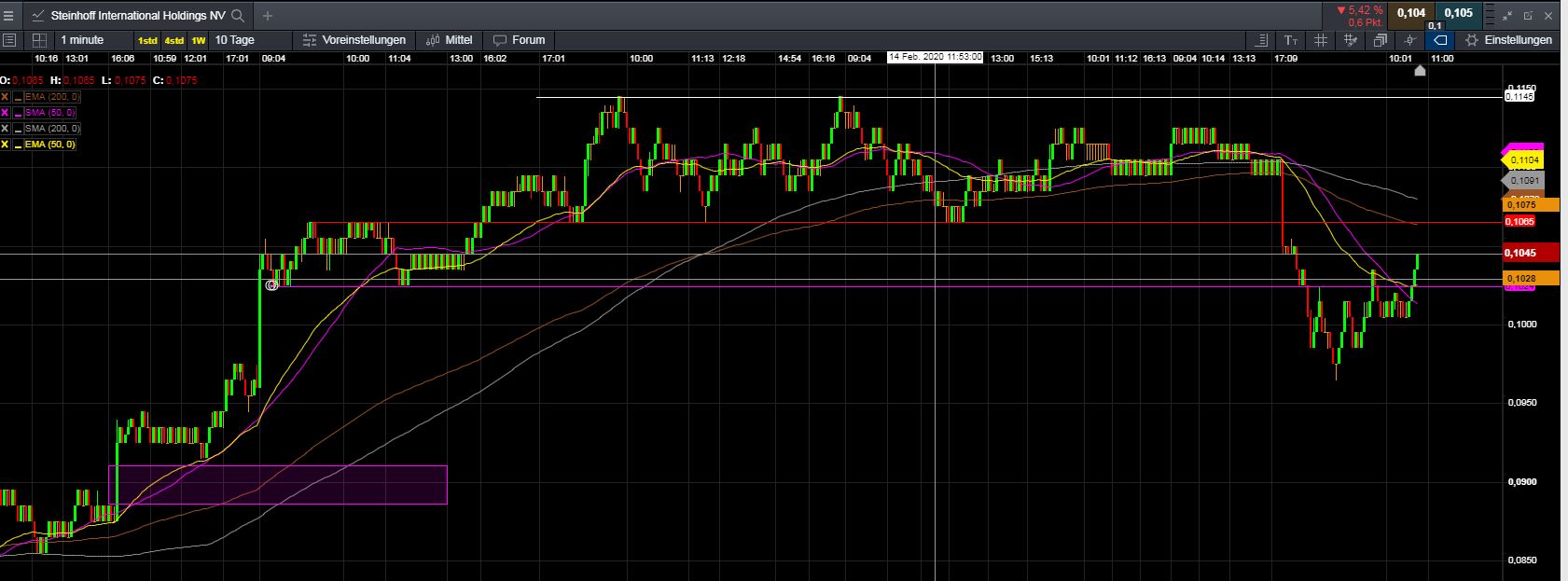Open the Mittel price type dropdown
The width and height of the screenshot is (1568, 581).
click(450, 40)
